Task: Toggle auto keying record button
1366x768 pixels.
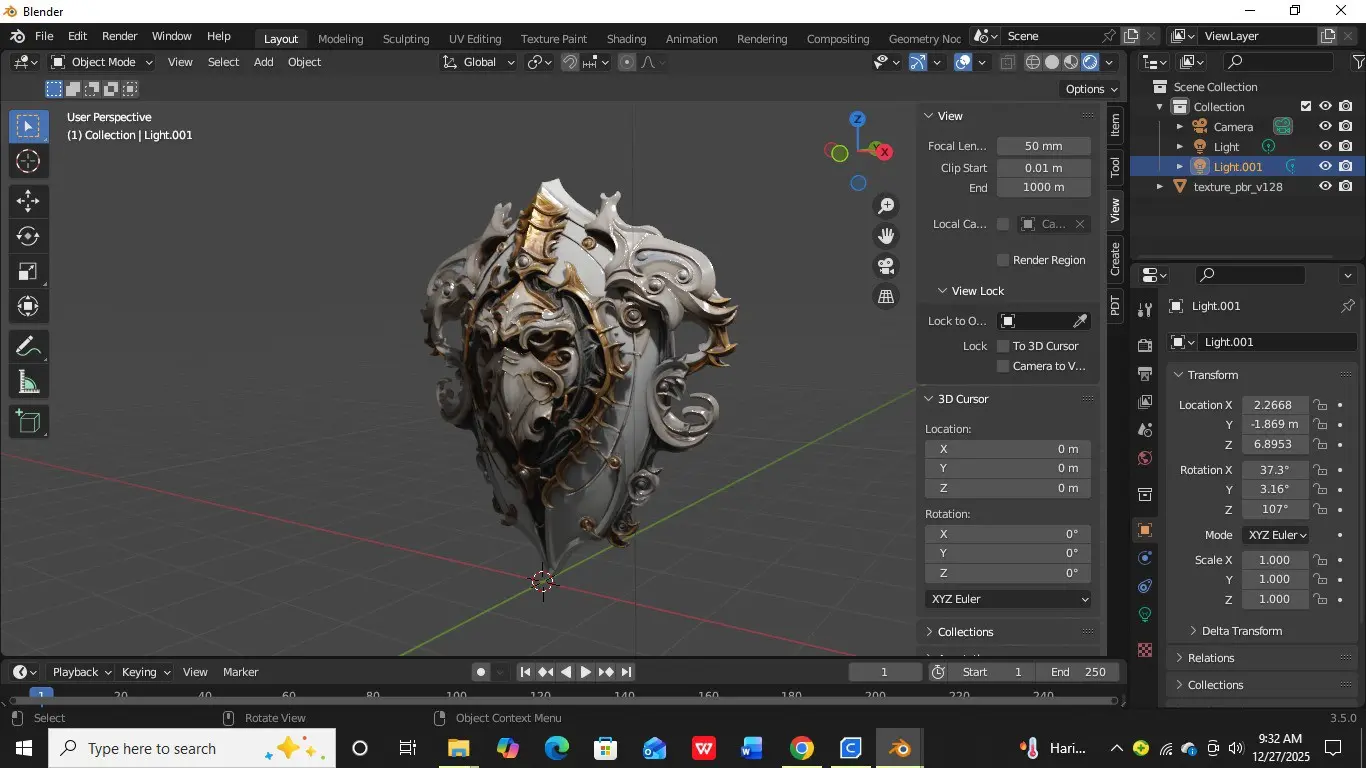Action: (481, 672)
